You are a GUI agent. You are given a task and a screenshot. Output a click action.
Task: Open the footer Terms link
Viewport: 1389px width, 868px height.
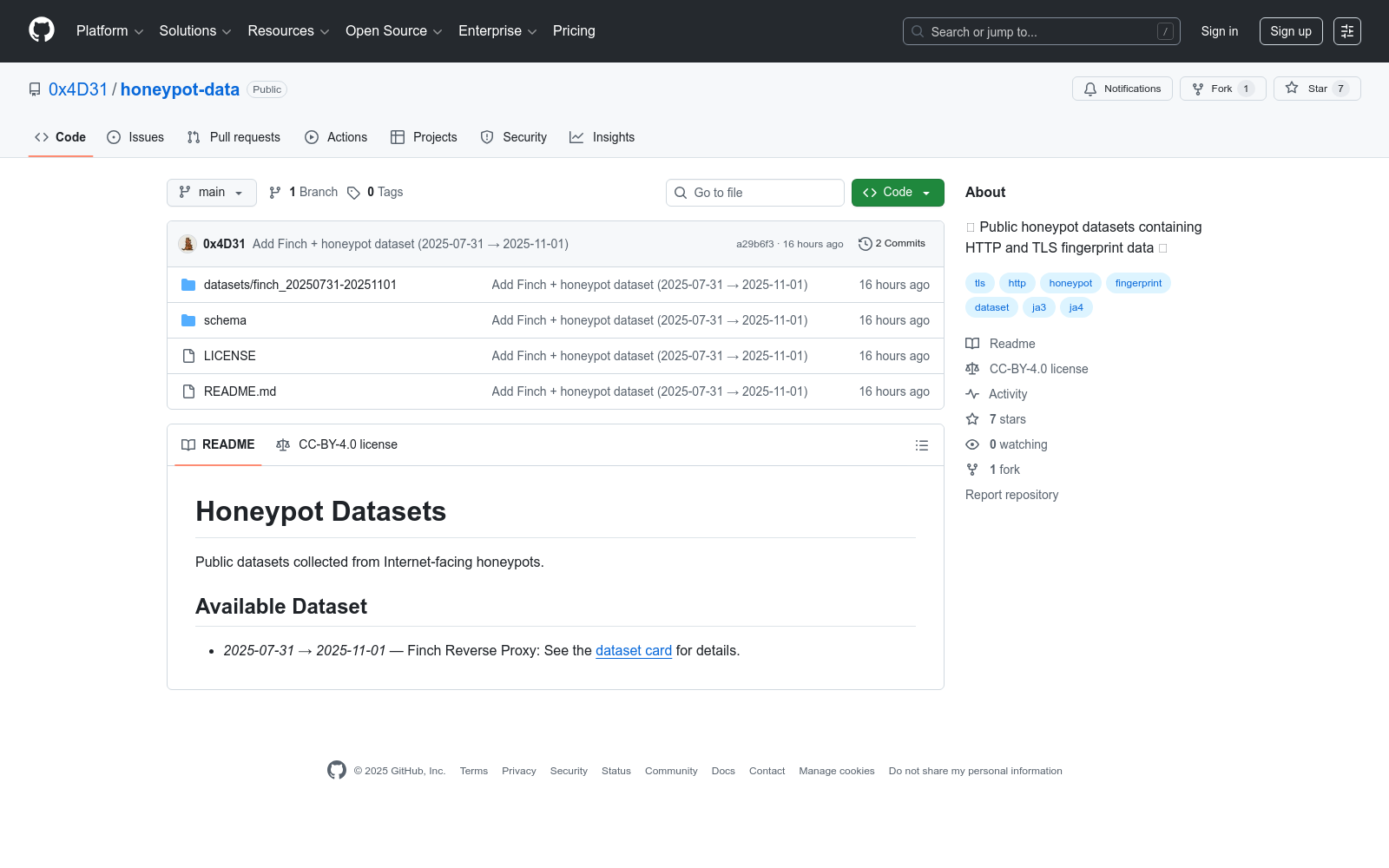474,771
